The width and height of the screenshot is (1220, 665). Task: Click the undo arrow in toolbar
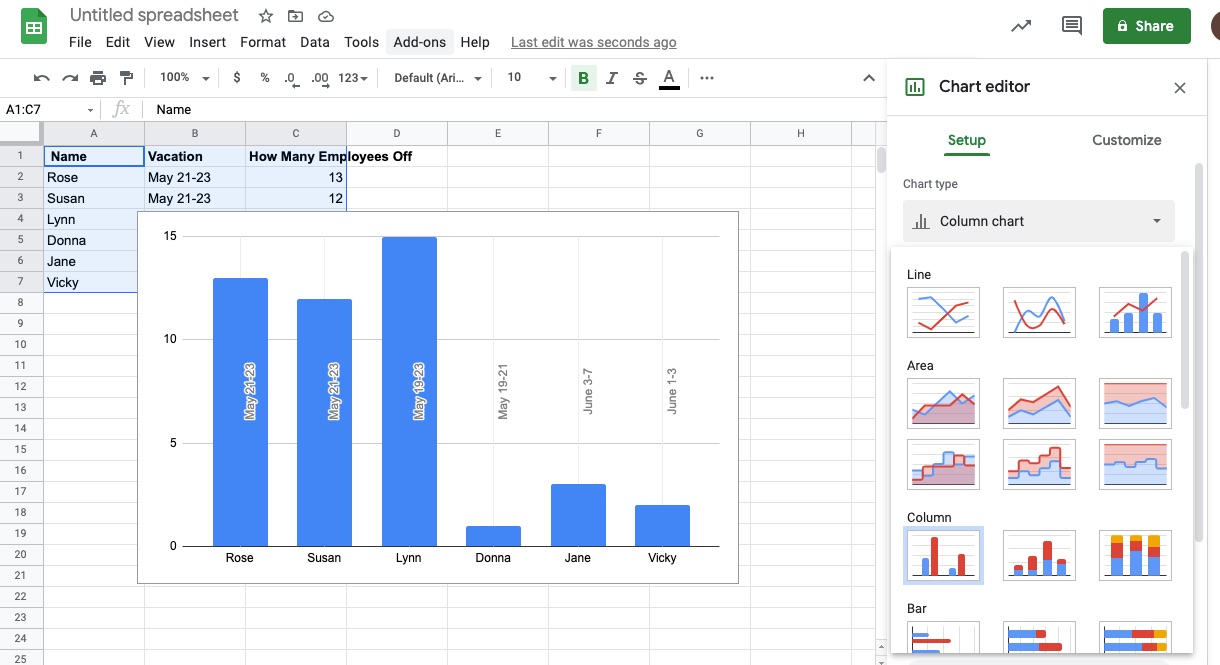coord(41,78)
